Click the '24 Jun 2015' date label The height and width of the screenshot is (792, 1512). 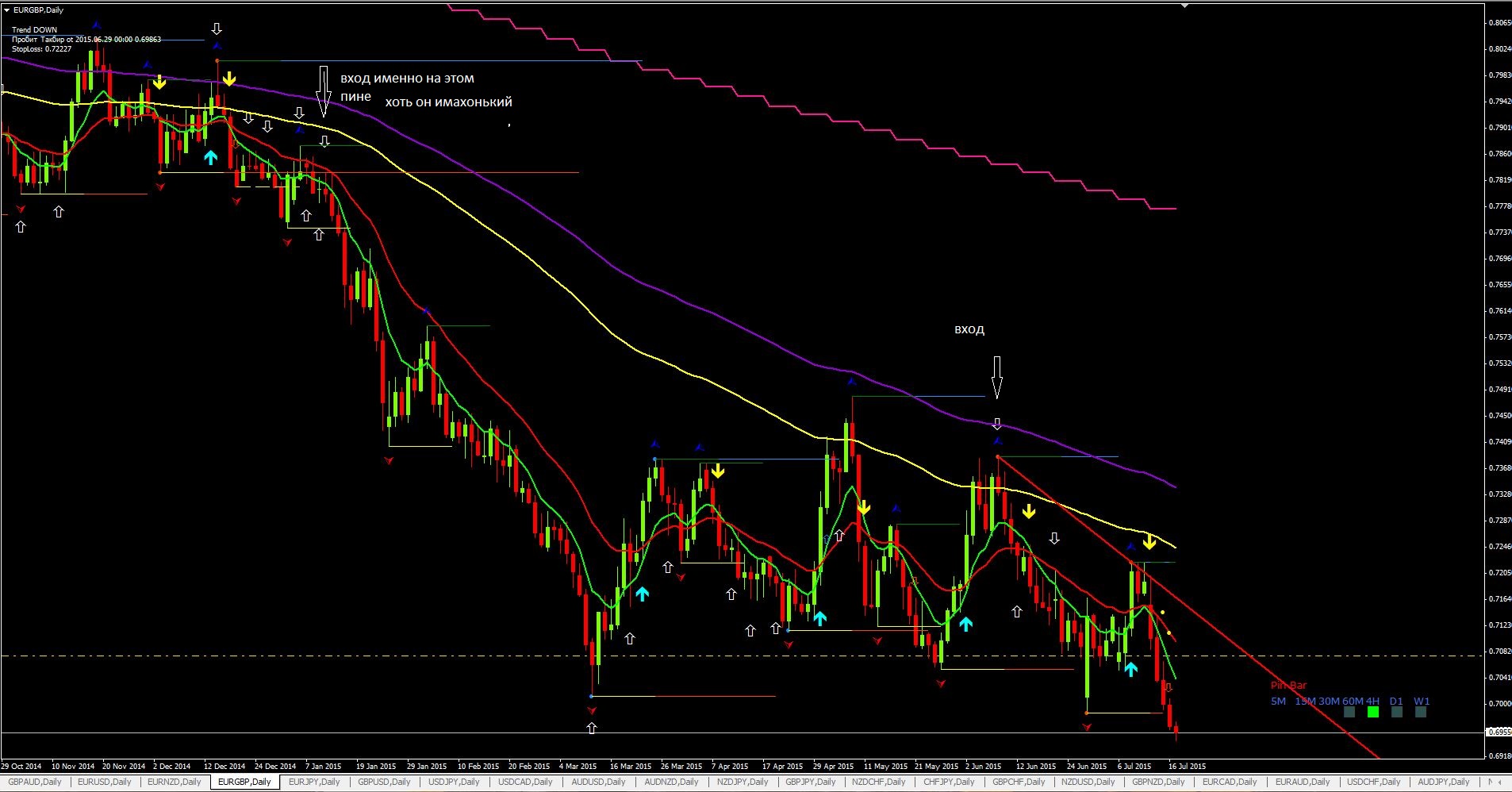coord(1087,767)
